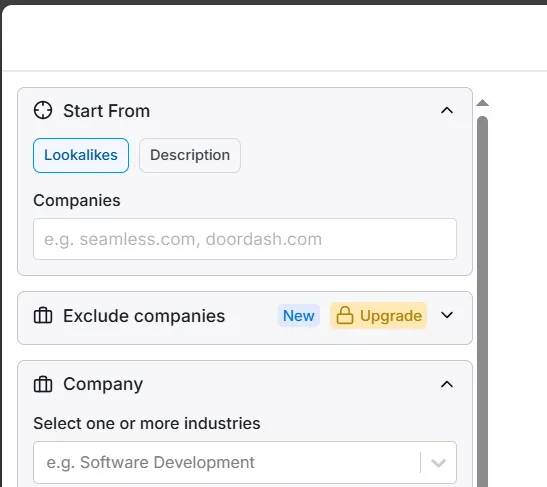This screenshot has height=487, width=547.
Task: Expand the Exclude companies section
Action: tap(447, 315)
